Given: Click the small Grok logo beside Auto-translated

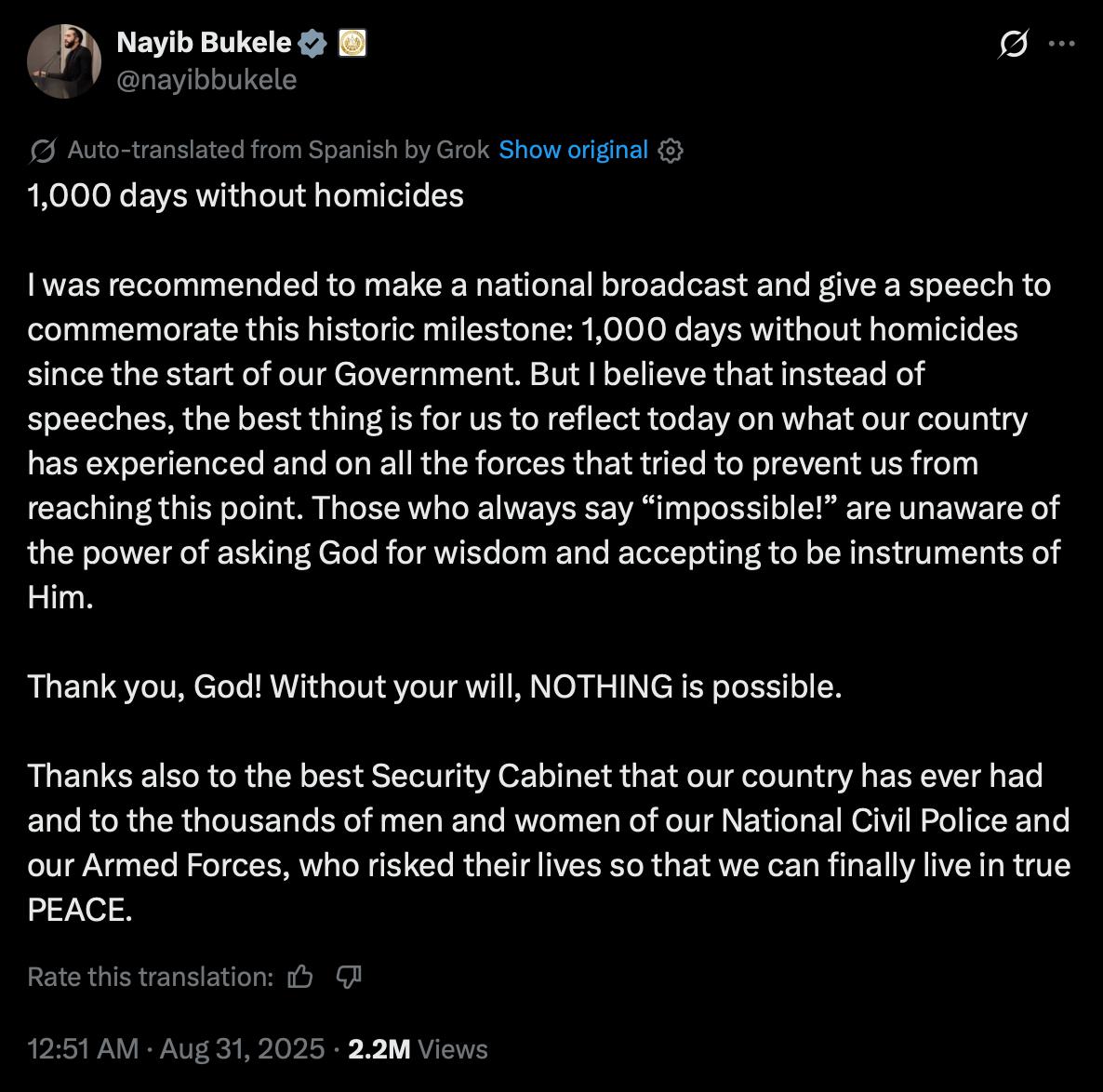Looking at the screenshot, I should pos(43,151).
